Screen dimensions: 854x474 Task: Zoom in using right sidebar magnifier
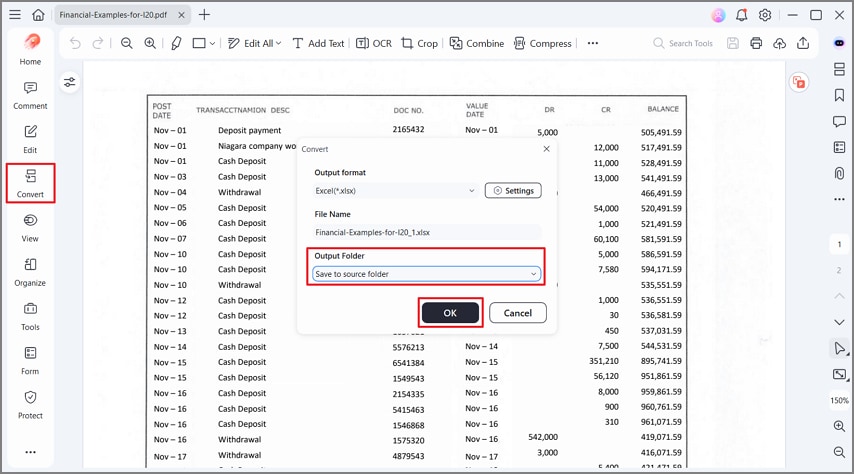[839, 426]
